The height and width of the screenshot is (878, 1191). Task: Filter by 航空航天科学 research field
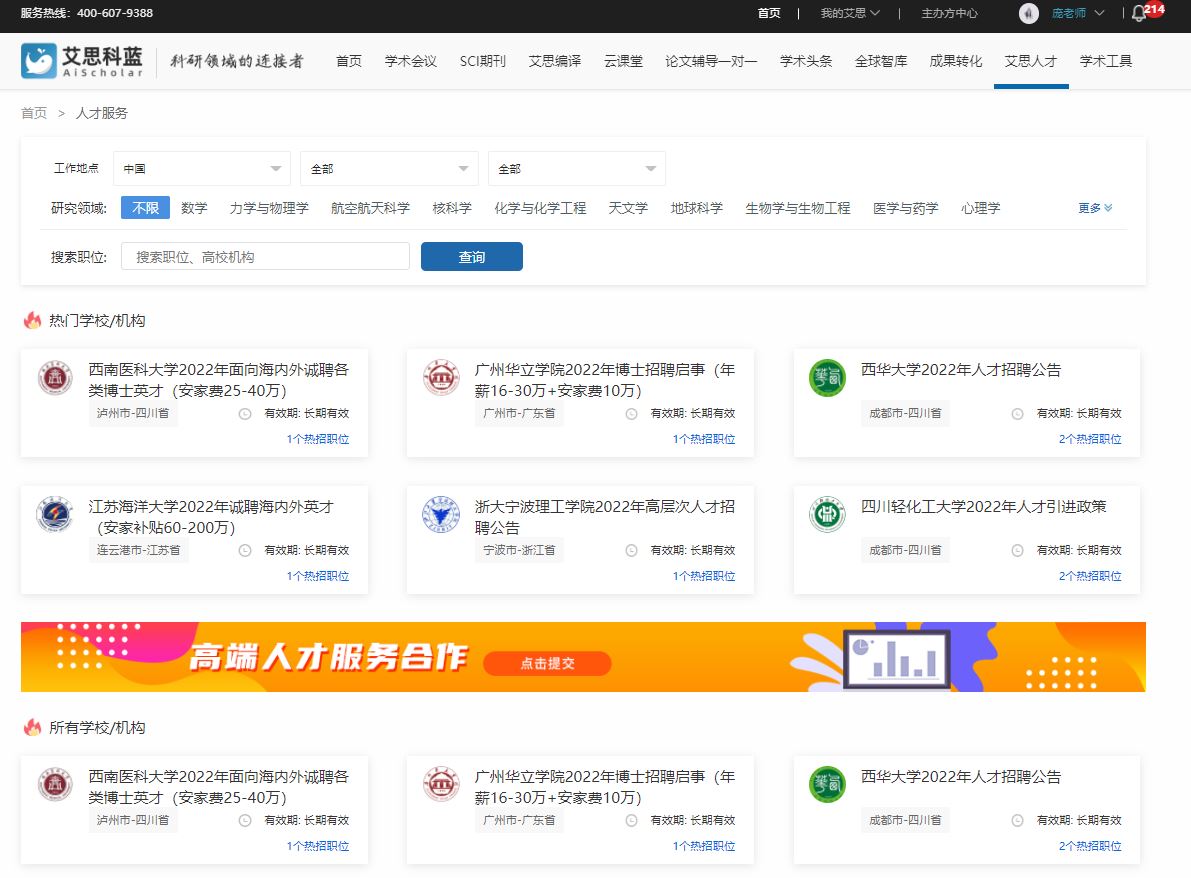tap(371, 208)
